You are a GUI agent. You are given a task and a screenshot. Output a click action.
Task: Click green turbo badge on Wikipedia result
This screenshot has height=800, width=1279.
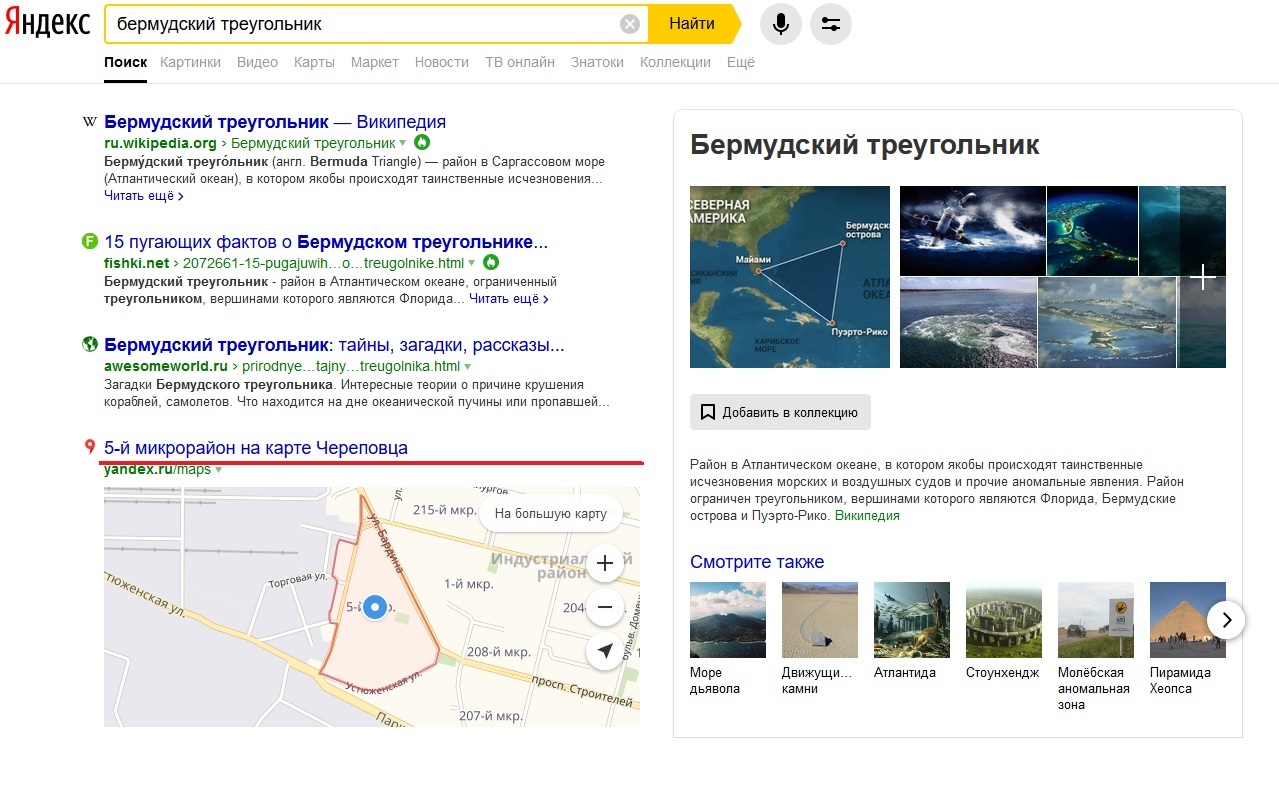click(422, 143)
